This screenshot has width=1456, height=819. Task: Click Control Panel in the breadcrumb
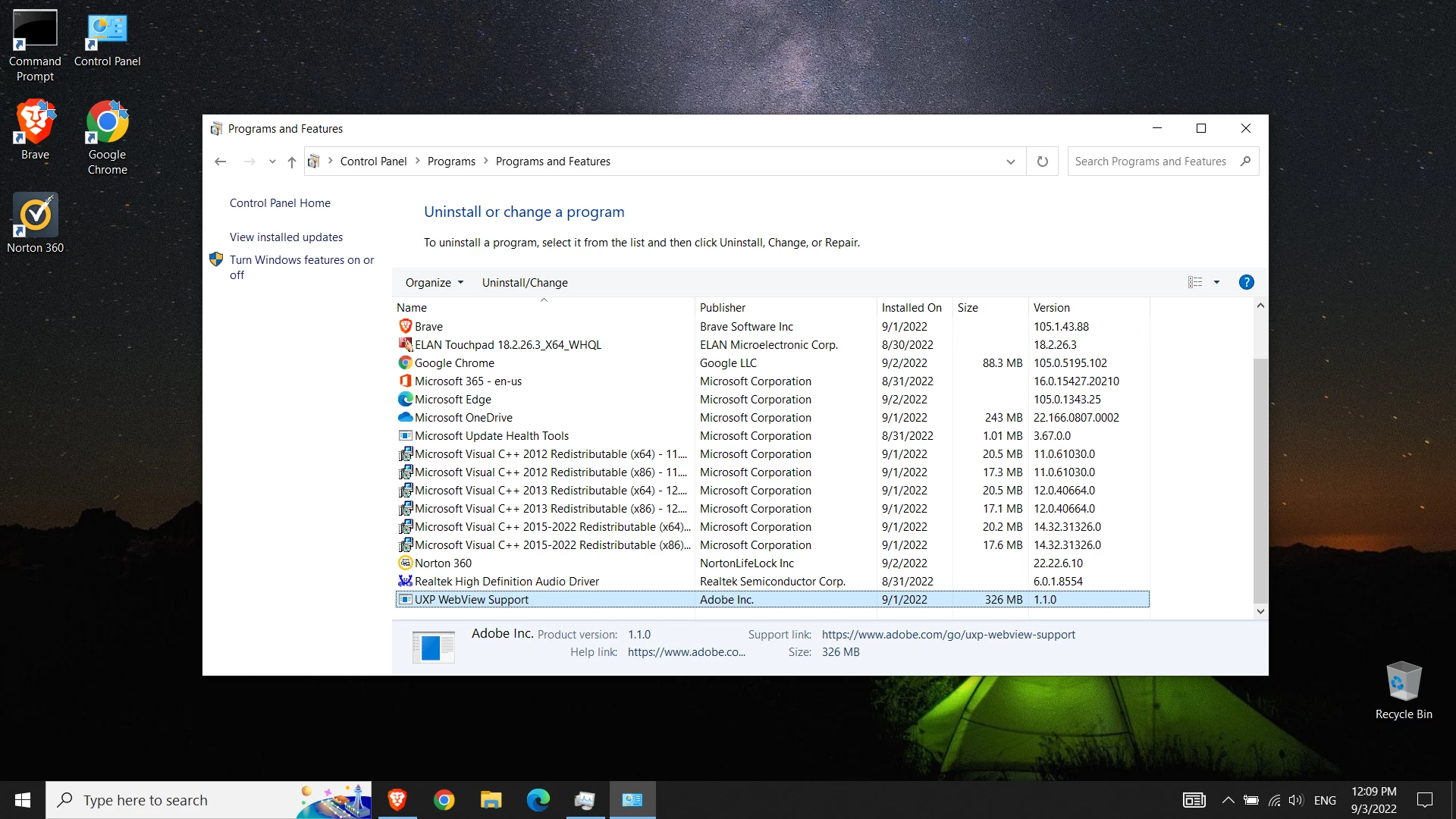(373, 162)
